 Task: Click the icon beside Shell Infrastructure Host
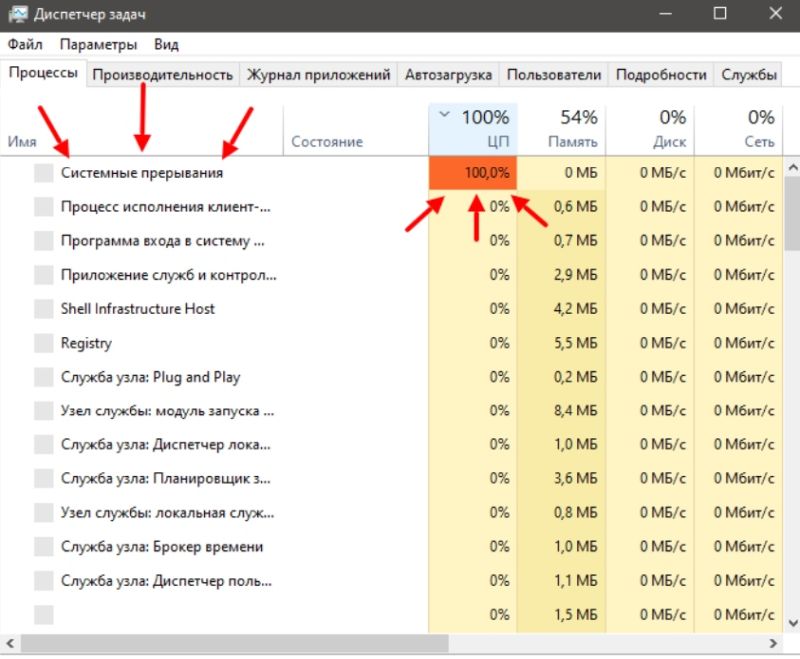coord(44,309)
